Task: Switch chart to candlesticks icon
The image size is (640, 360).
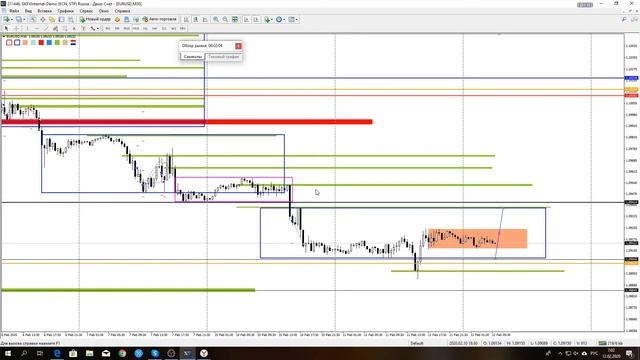Action: point(196,19)
